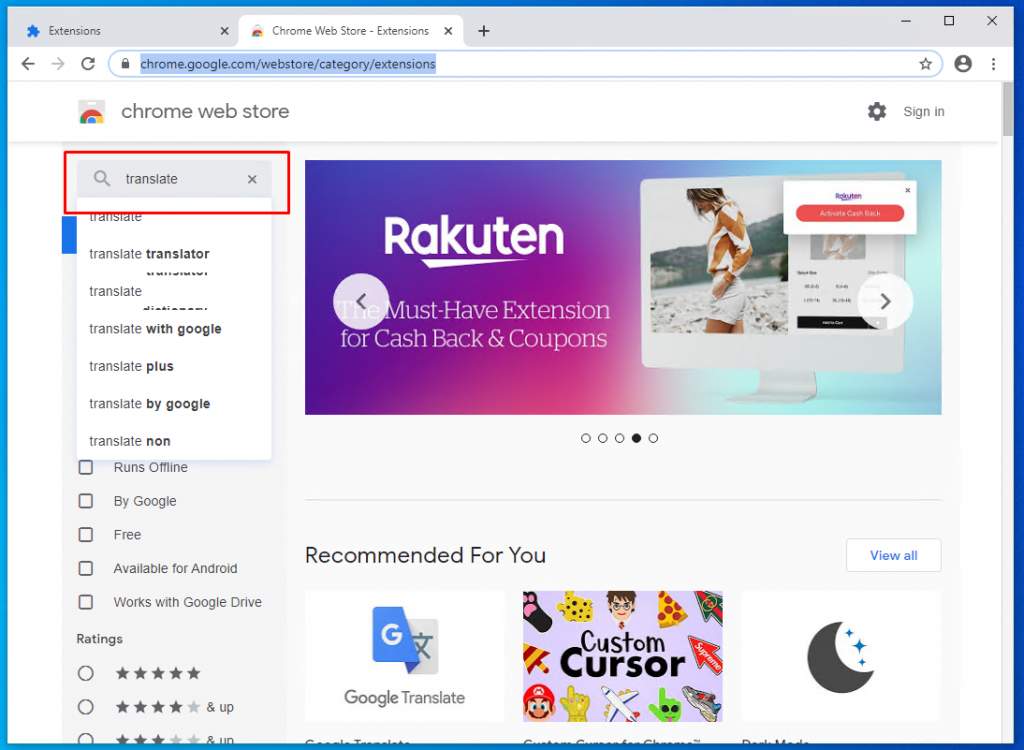
Task: Bookmark this page with star icon
Action: 925,63
